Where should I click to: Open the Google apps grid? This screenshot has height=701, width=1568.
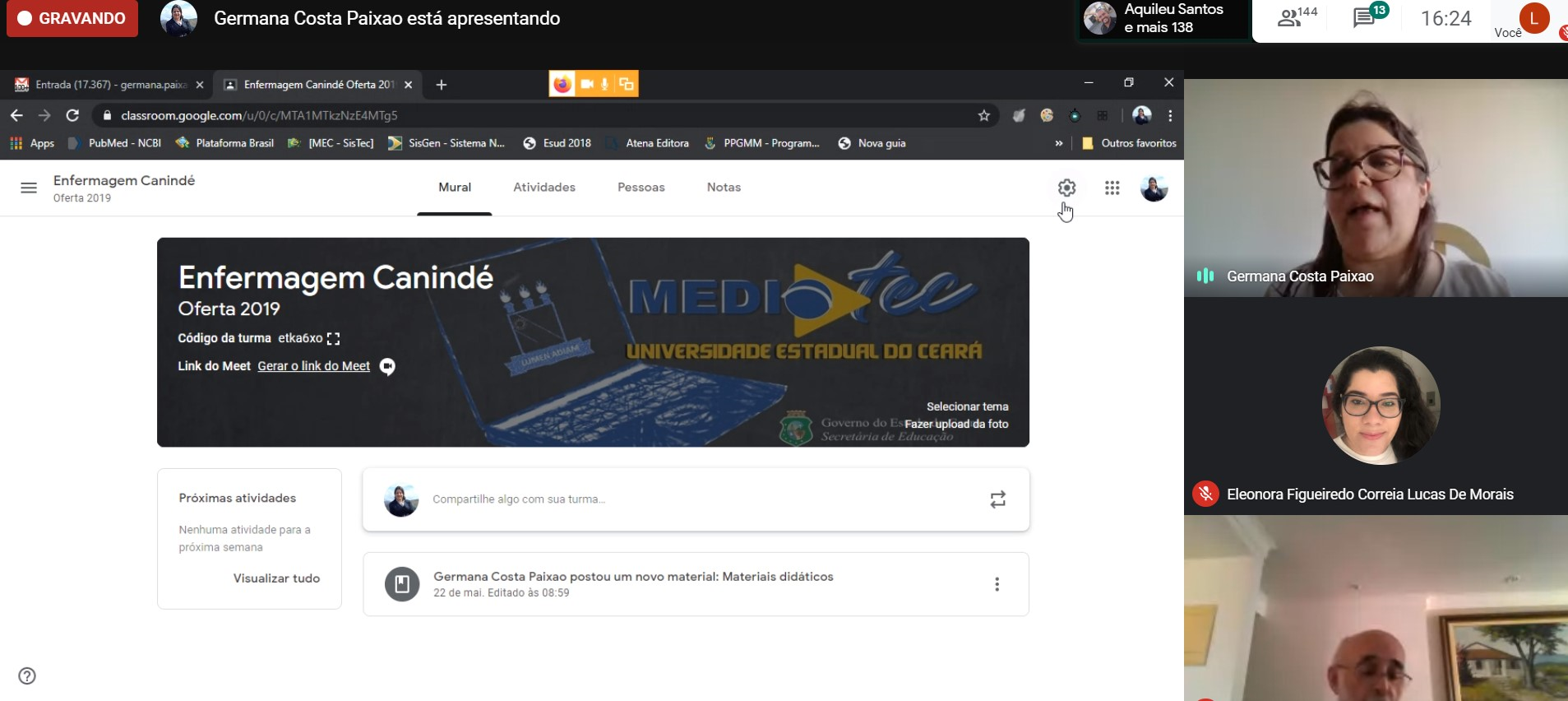[x=1112, y=188]
